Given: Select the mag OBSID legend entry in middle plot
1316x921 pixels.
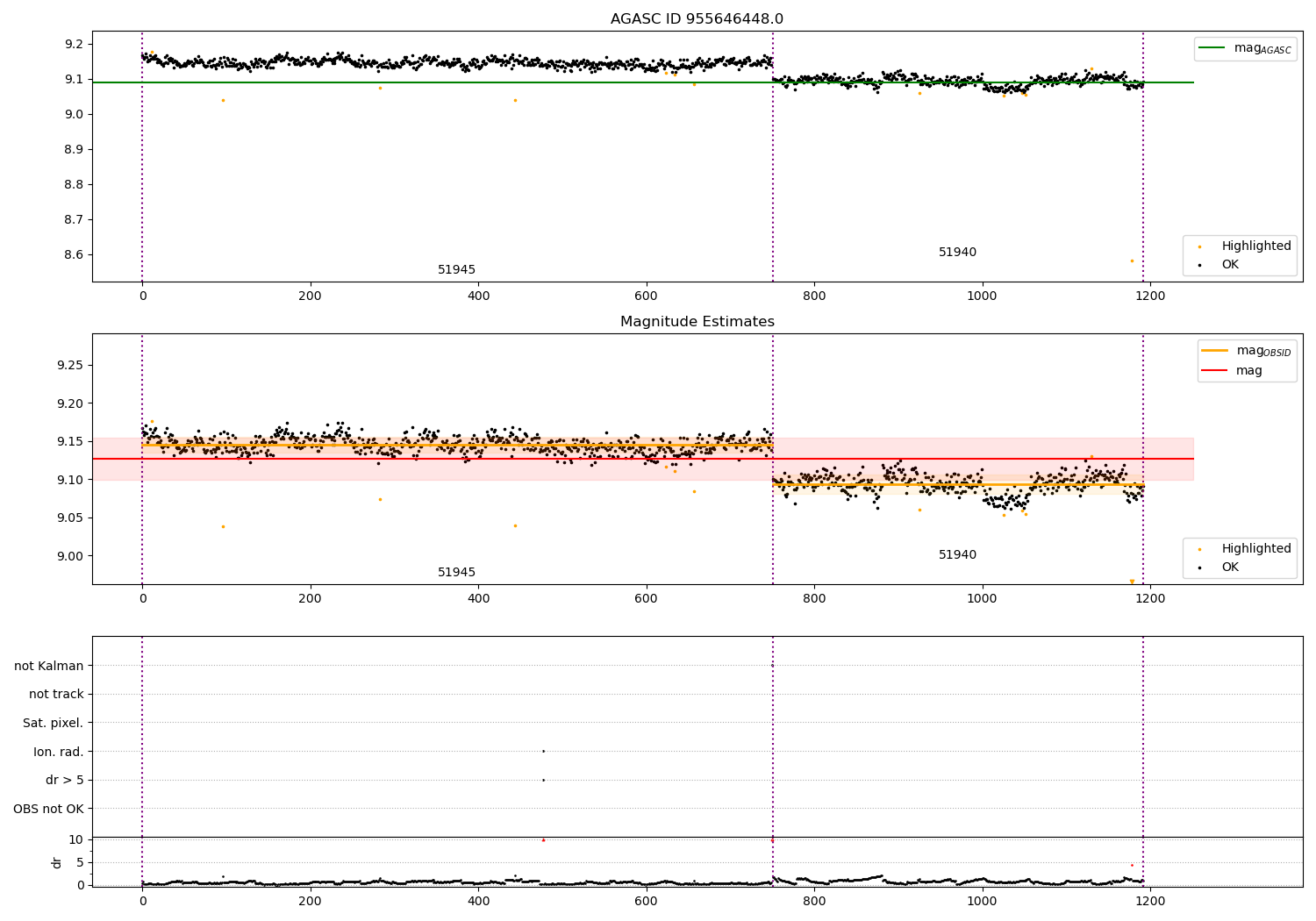Looking at the screenshot, I should pyautogui.click(x=1246, y=351).
